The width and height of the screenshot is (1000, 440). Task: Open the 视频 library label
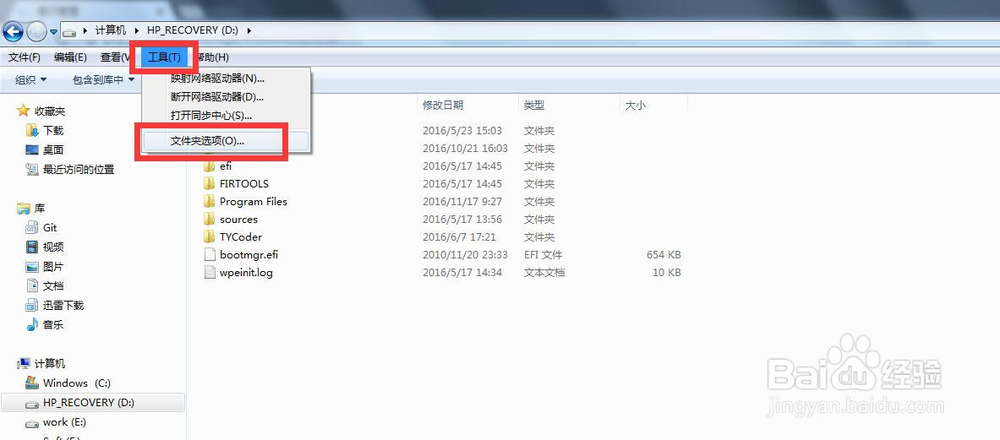pyautogui.click(x=54, y=247)
